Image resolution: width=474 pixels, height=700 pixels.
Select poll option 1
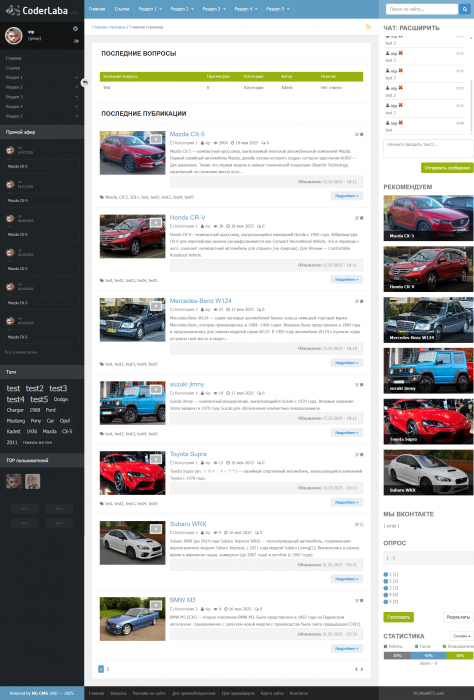pos(386,575)
